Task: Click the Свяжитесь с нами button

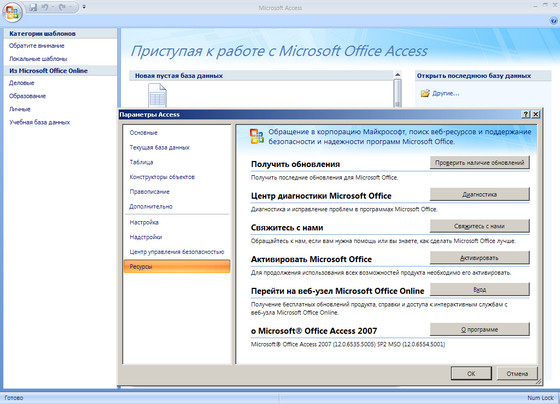Action: pyautogui.click(x=479, y=226)
